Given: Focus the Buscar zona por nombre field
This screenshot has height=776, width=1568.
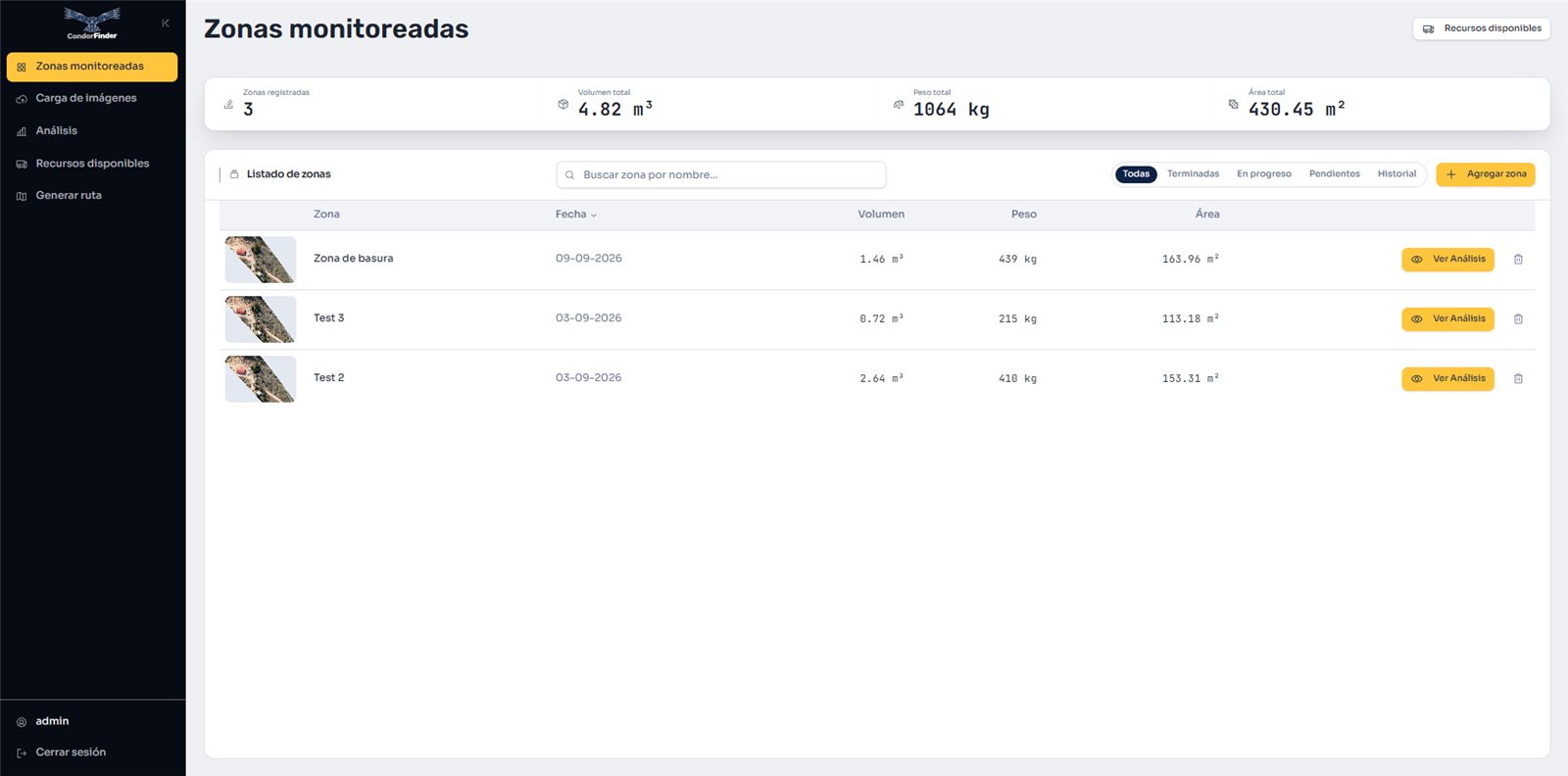Looking at the screenshot, I should (721, 175).
